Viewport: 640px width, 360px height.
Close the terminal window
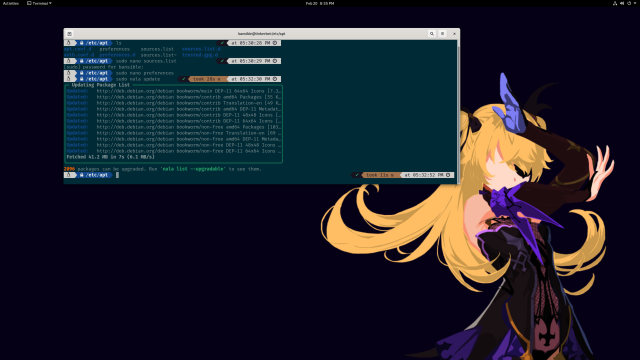coord(454,34)
